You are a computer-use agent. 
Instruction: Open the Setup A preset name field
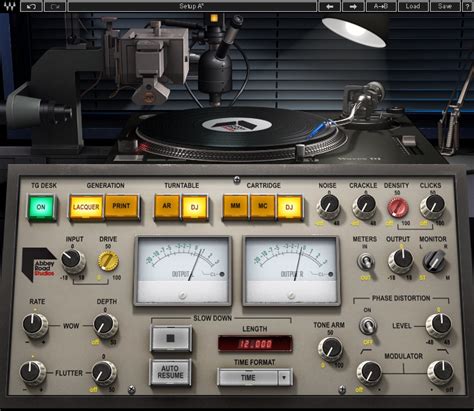pos(192,6)
